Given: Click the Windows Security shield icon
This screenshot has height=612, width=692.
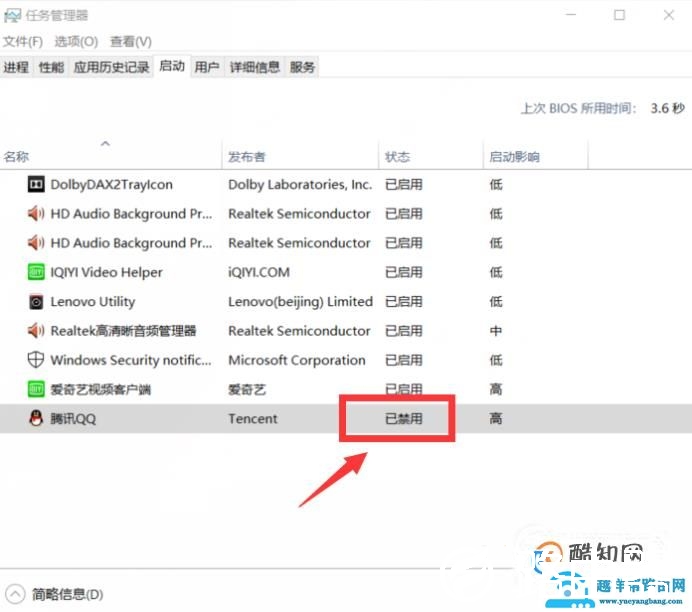Looking at the screenshot, I should click(36, 360).
